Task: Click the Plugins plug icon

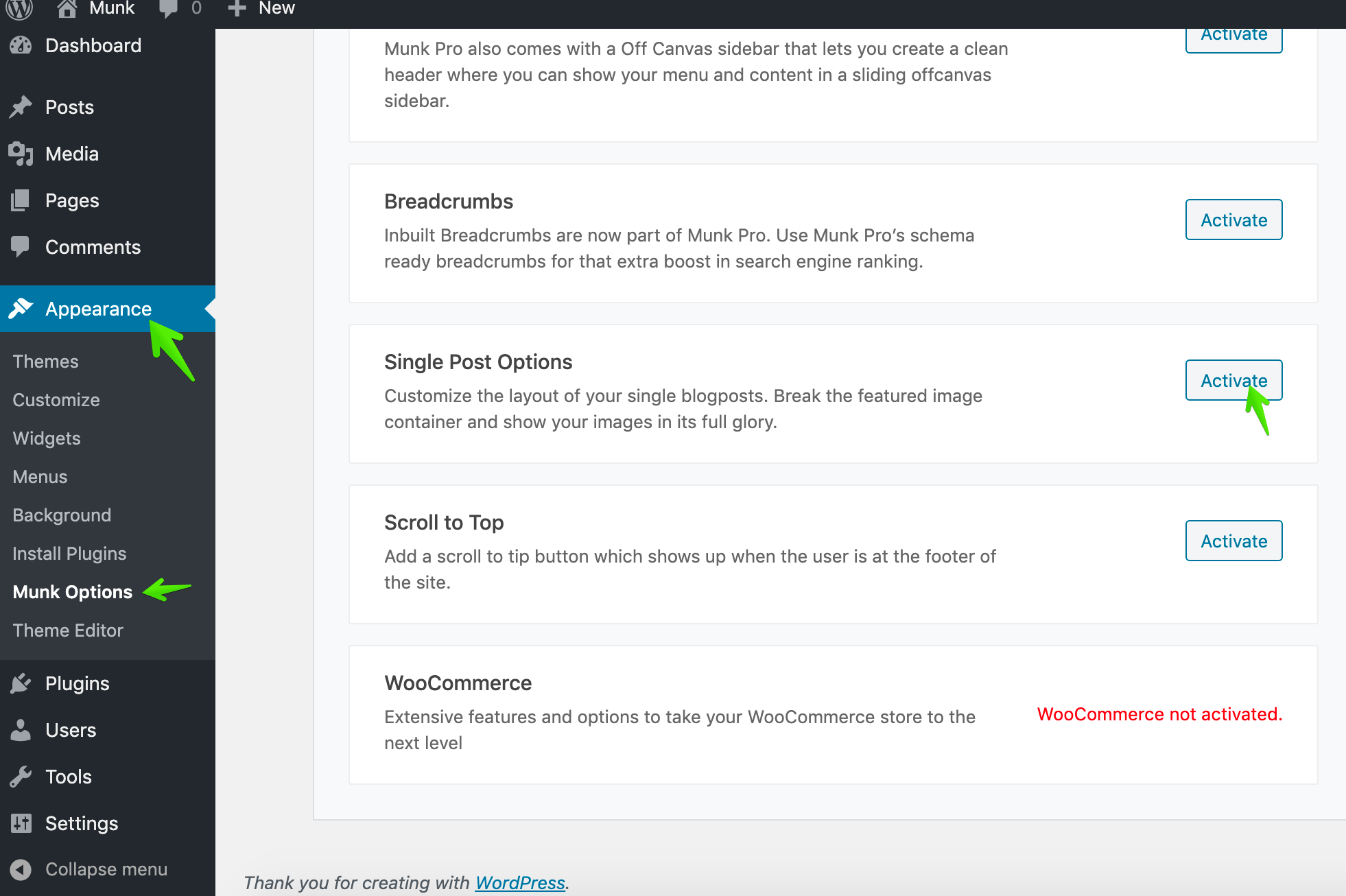Action: click(x=21, y=683)
